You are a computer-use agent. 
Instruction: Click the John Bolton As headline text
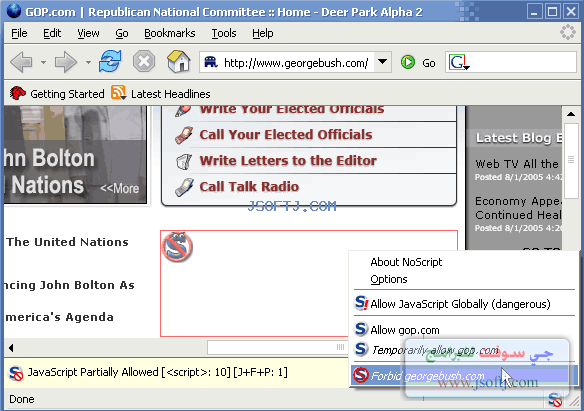coord(69,285)
